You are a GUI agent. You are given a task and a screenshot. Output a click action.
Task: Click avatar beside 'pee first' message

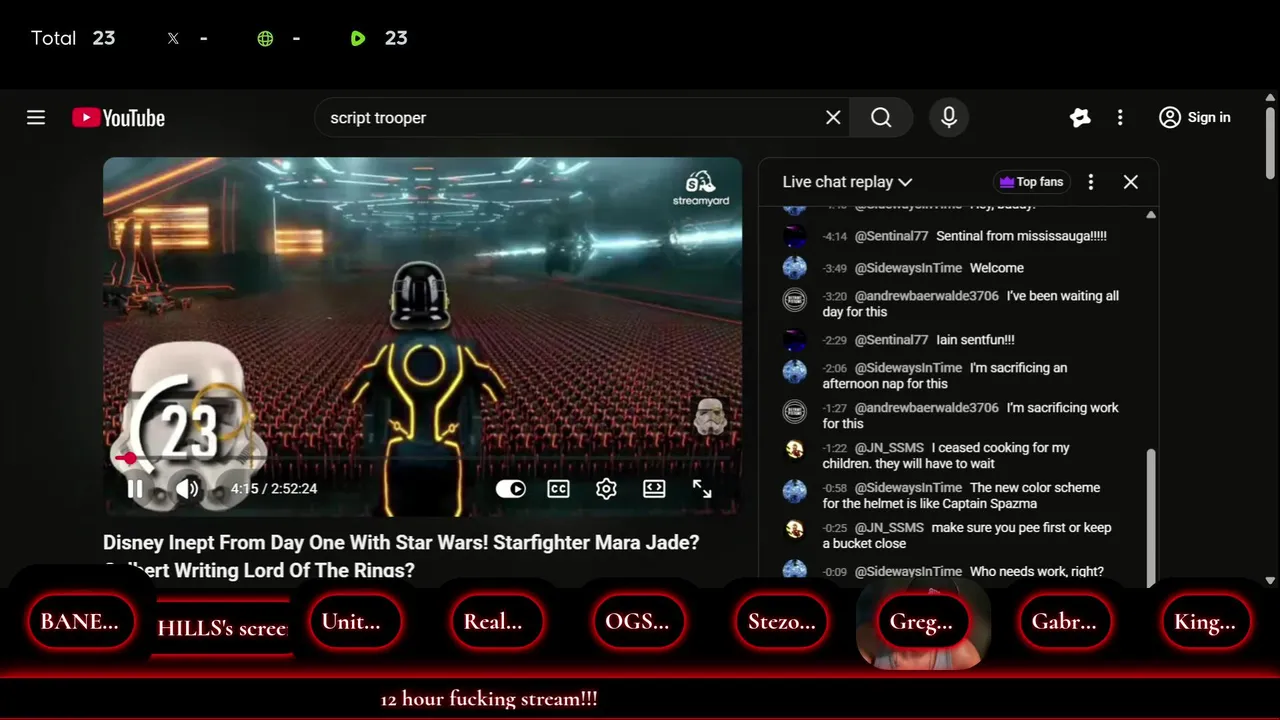click(795, 529)
